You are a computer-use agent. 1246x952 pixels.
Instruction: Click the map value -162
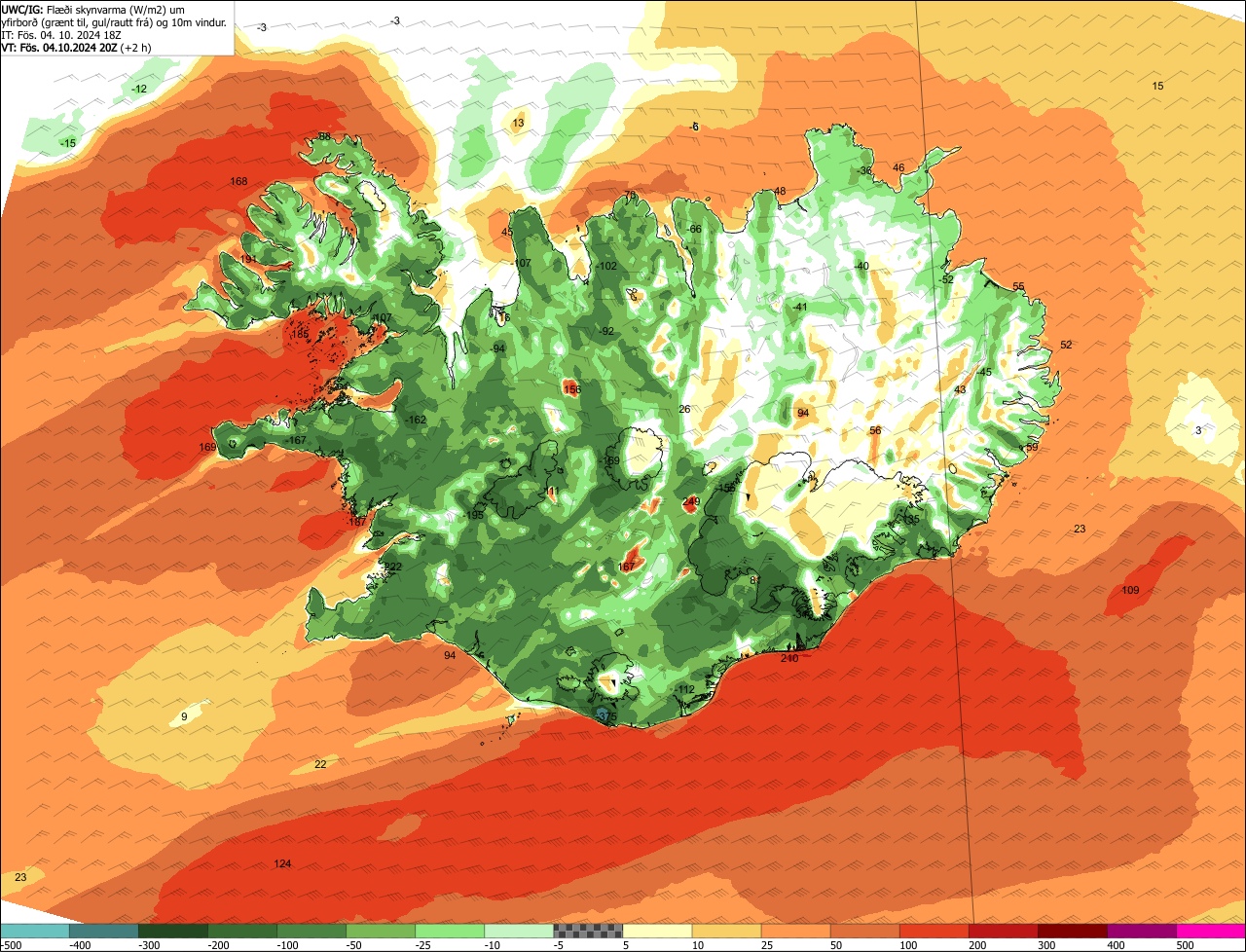point(416,420)
